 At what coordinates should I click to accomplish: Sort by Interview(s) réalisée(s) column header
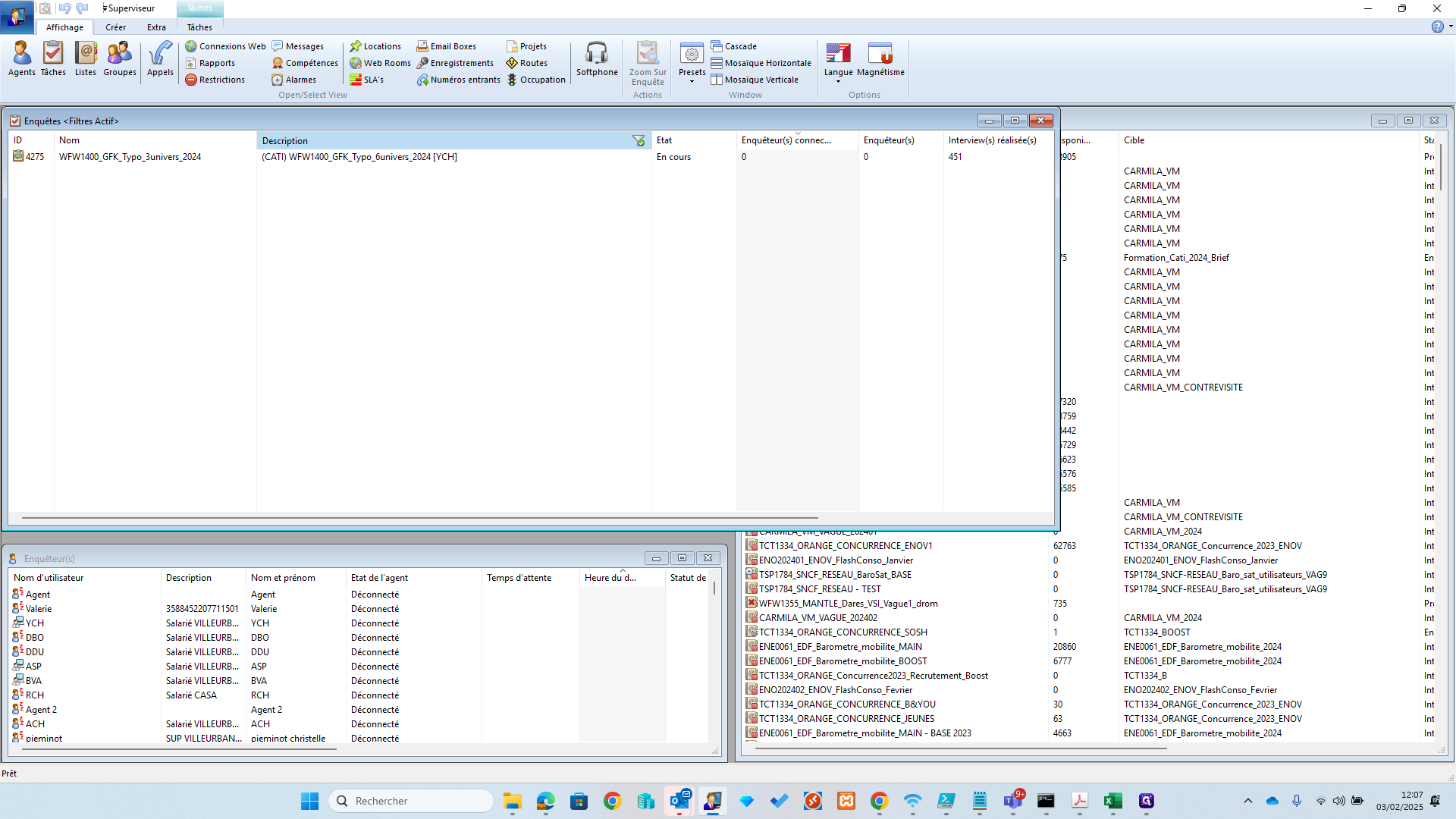click(x=998, y=140)
